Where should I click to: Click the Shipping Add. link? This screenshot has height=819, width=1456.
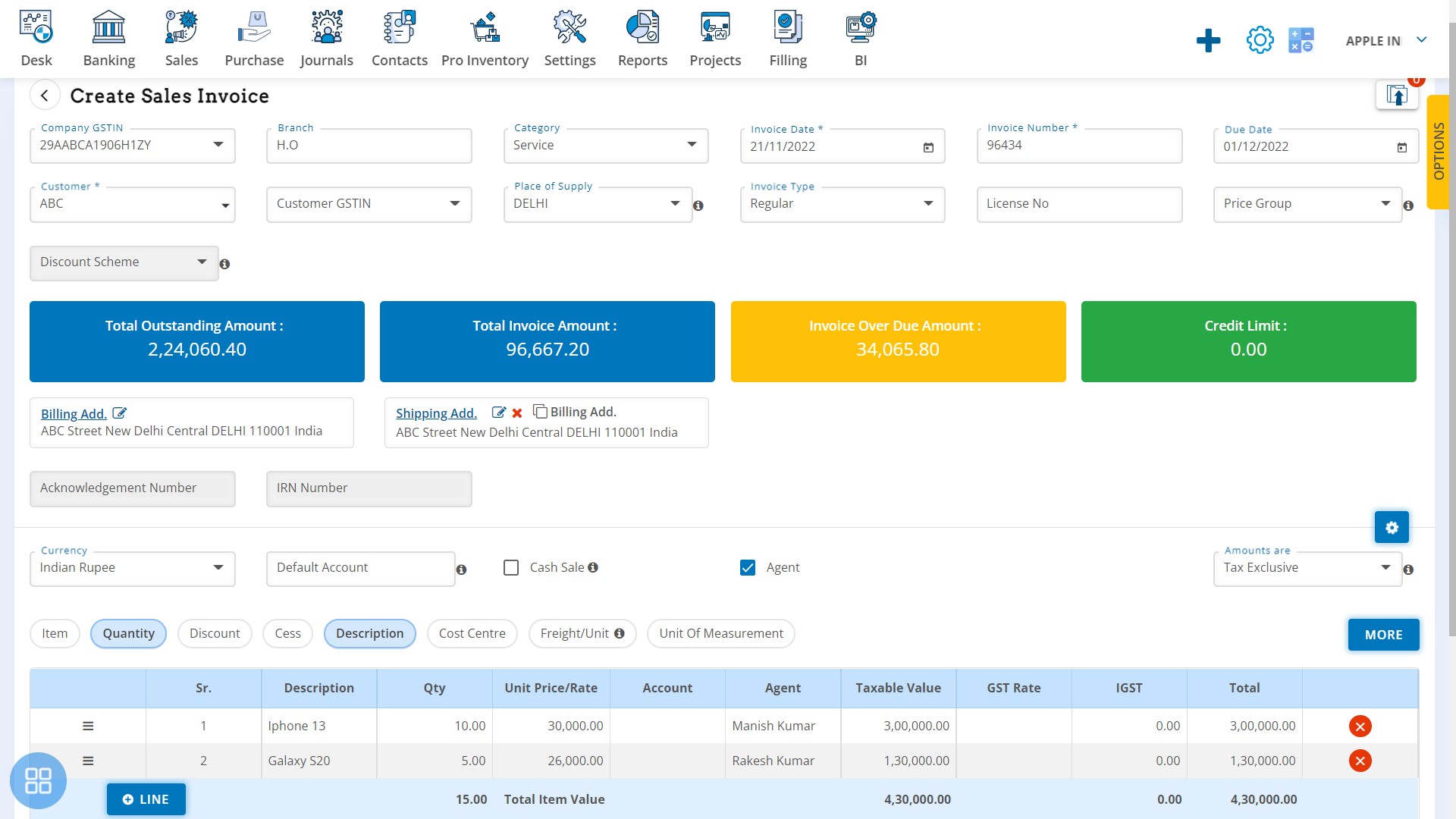[436, 413]
